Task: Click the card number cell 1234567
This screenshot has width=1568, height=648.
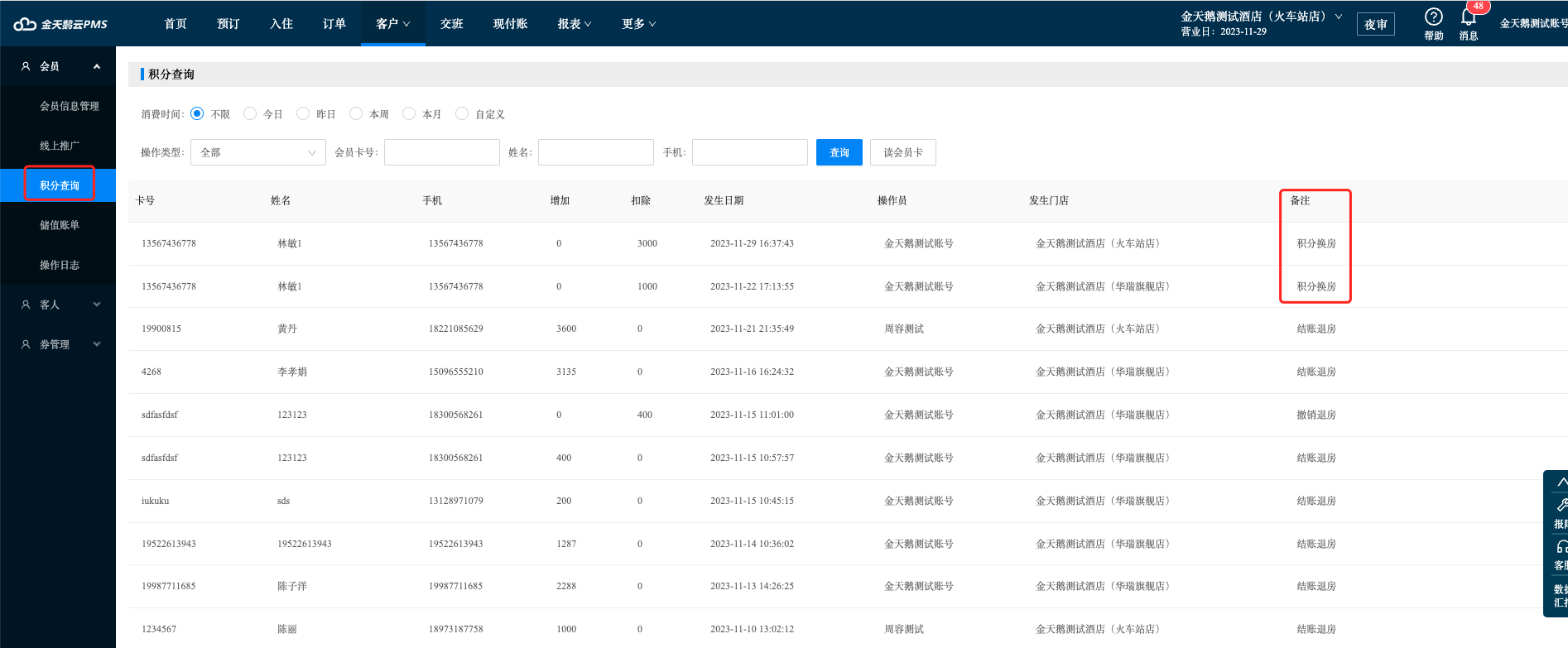Action: [159, 629]
